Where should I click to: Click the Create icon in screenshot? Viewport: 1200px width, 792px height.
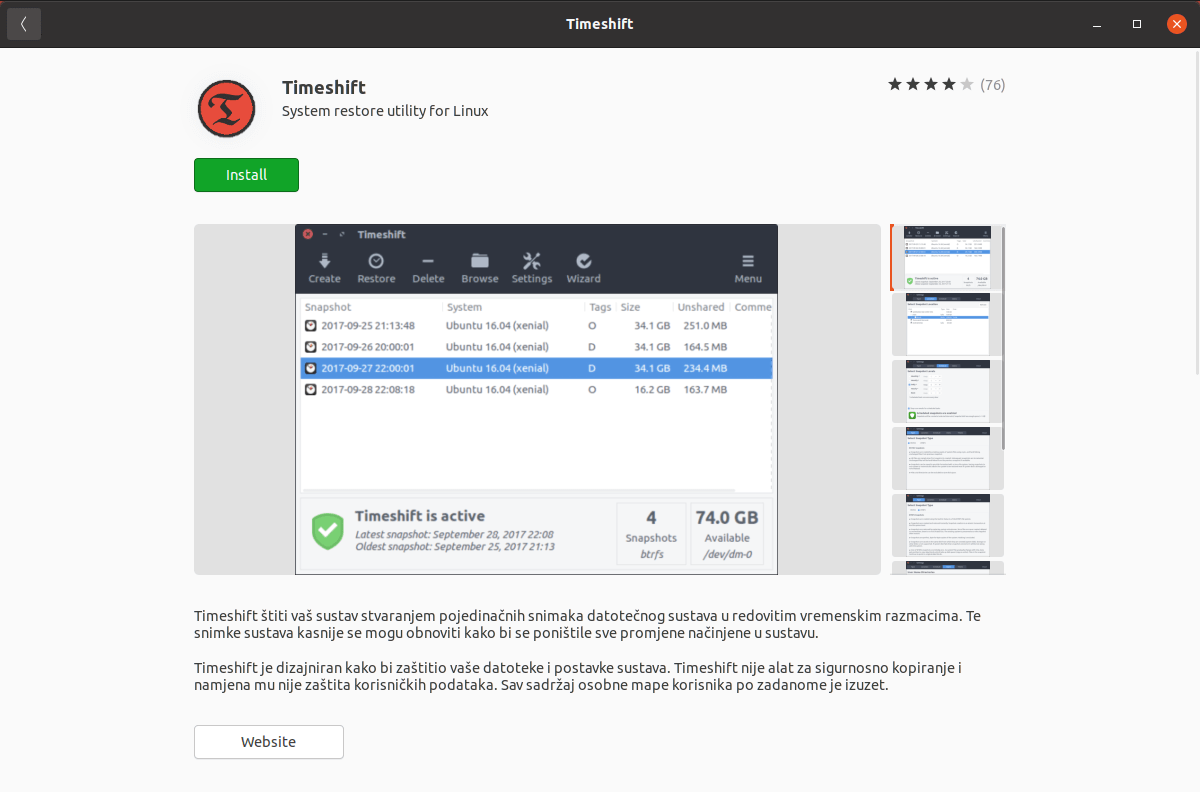324,261
